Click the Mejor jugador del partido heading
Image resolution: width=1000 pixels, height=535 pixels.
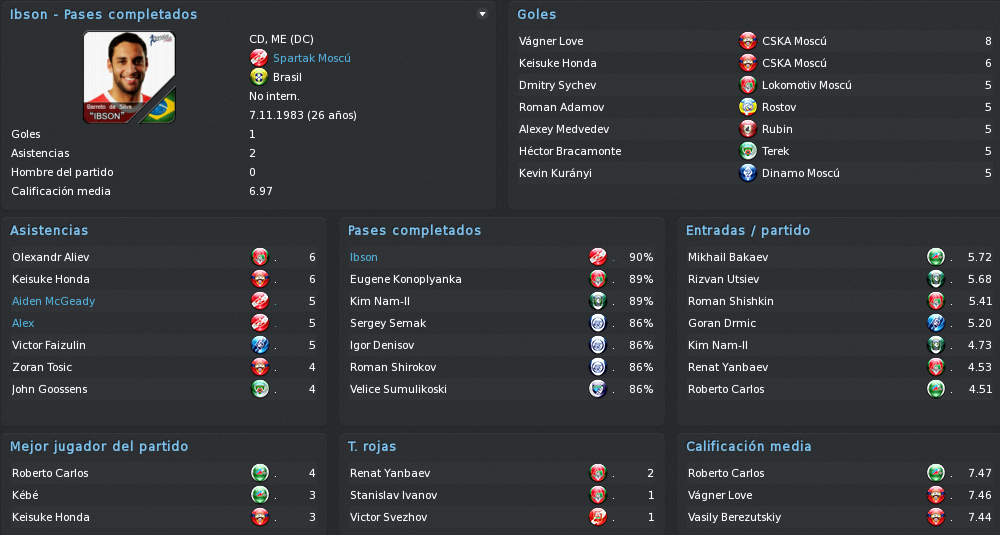coord(99,446)
